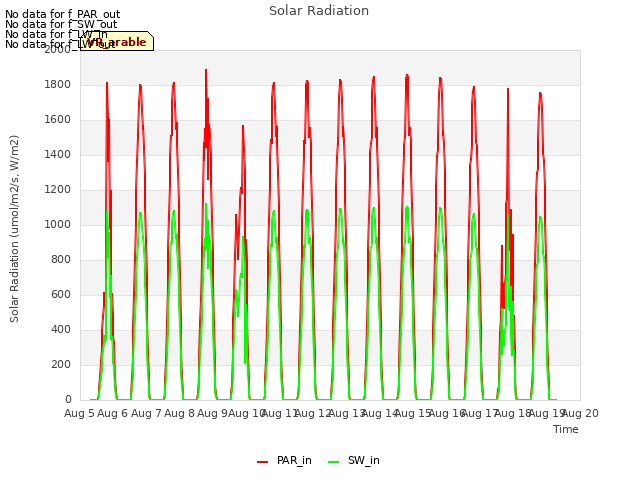Click the Solar Radiation chart title
Viewport: 640px width, 480px height.
pos(319,11)
